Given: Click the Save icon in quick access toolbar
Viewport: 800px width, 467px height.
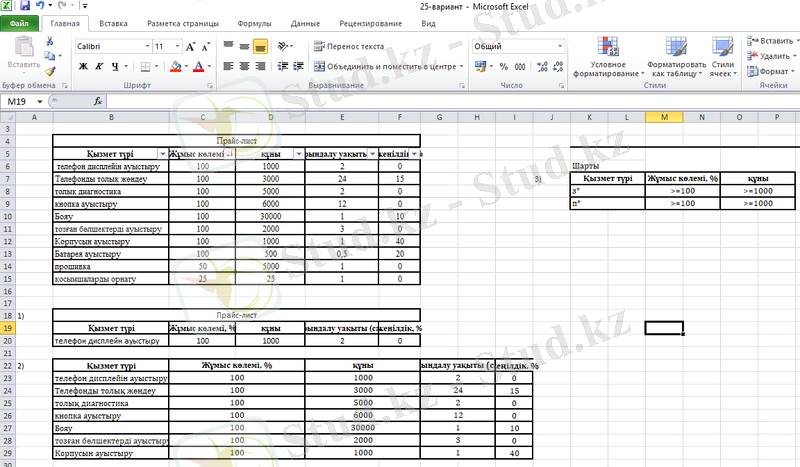Looking at the screenshot, I should (22, 6).
